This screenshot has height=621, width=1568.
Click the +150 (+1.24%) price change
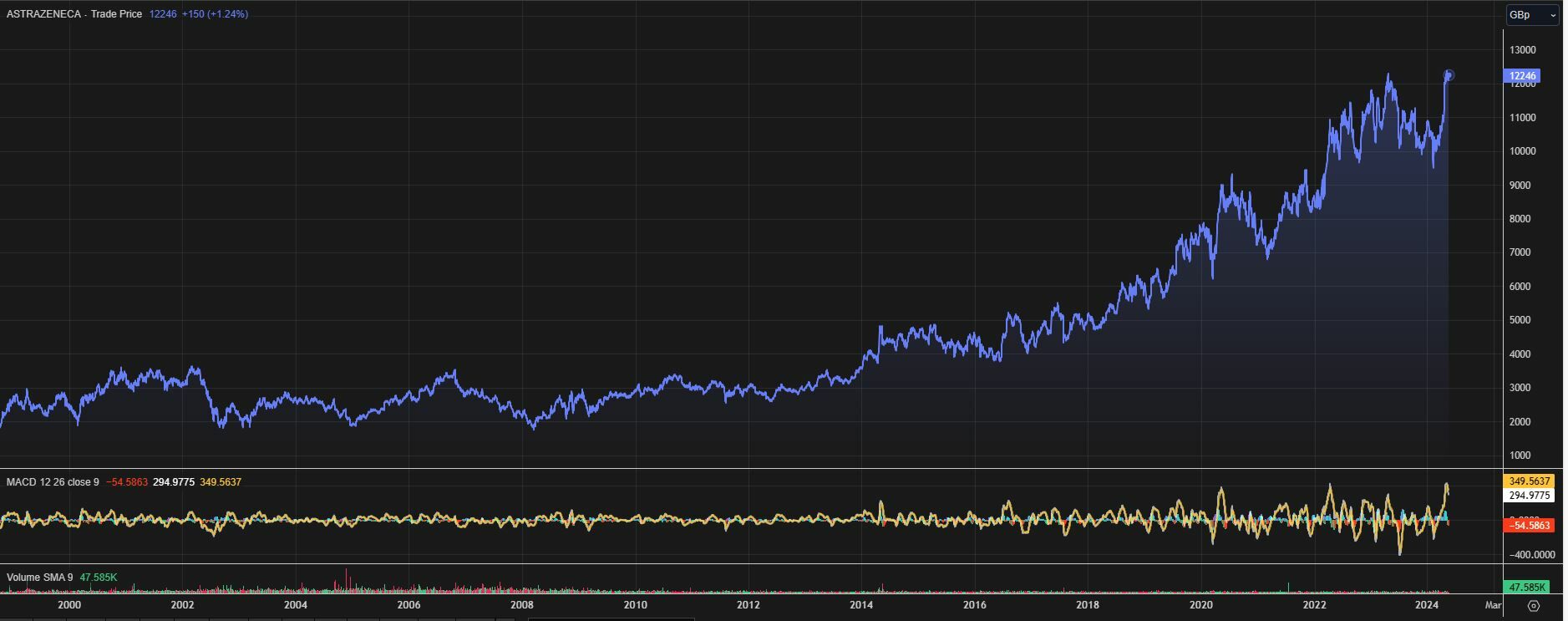[215, 14]
